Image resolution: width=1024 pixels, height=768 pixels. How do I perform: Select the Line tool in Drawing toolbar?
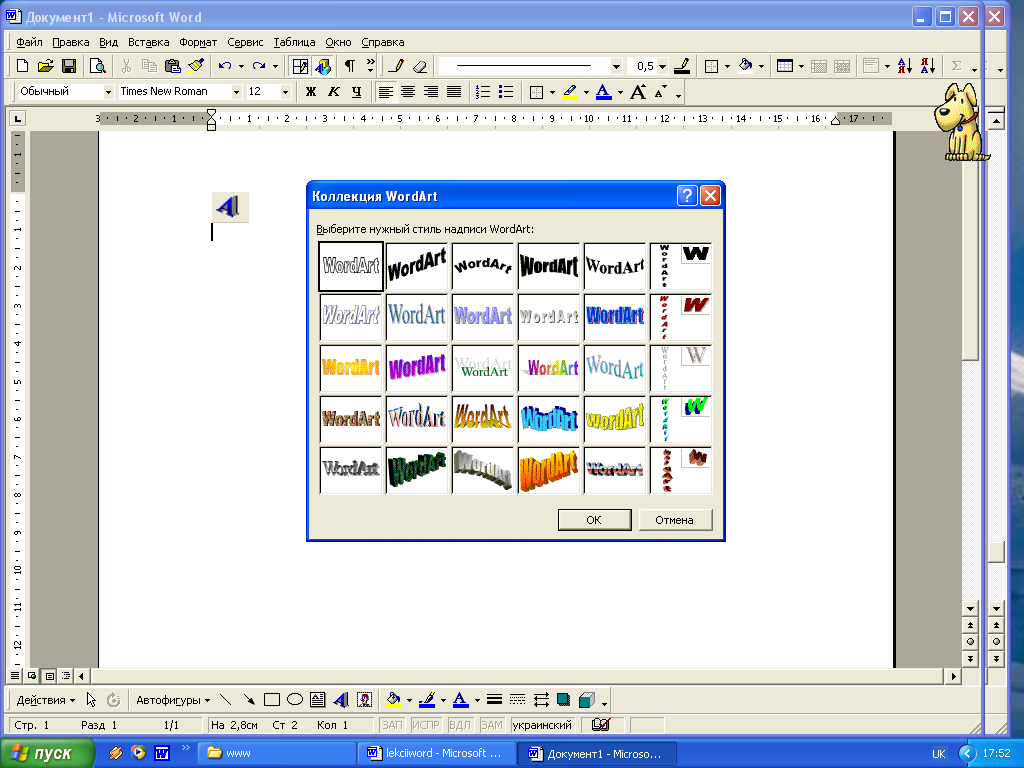(x=225, y=700)
